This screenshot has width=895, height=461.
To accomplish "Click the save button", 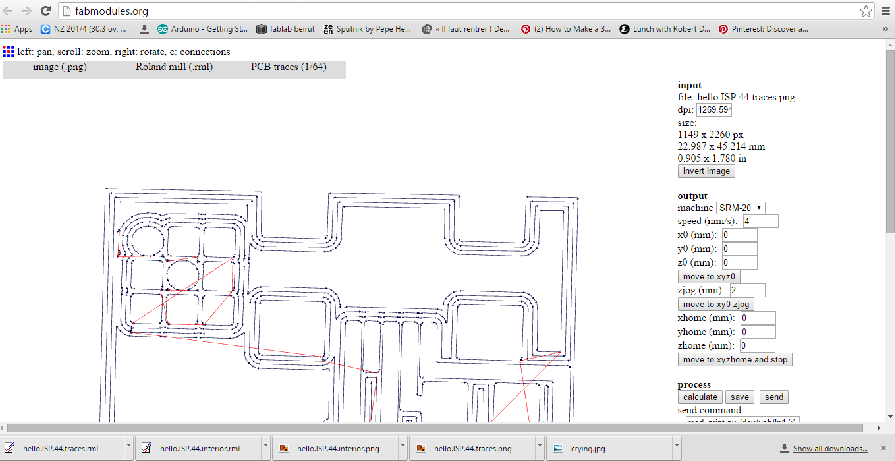I will click(x=740, y=397).
